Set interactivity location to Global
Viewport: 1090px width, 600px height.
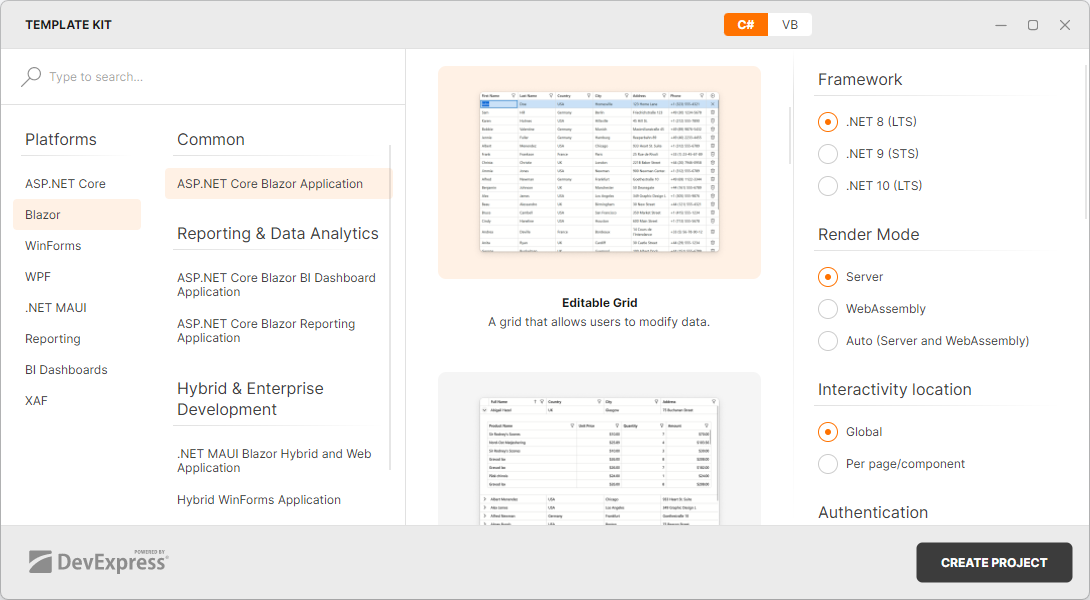click(828, 432)
